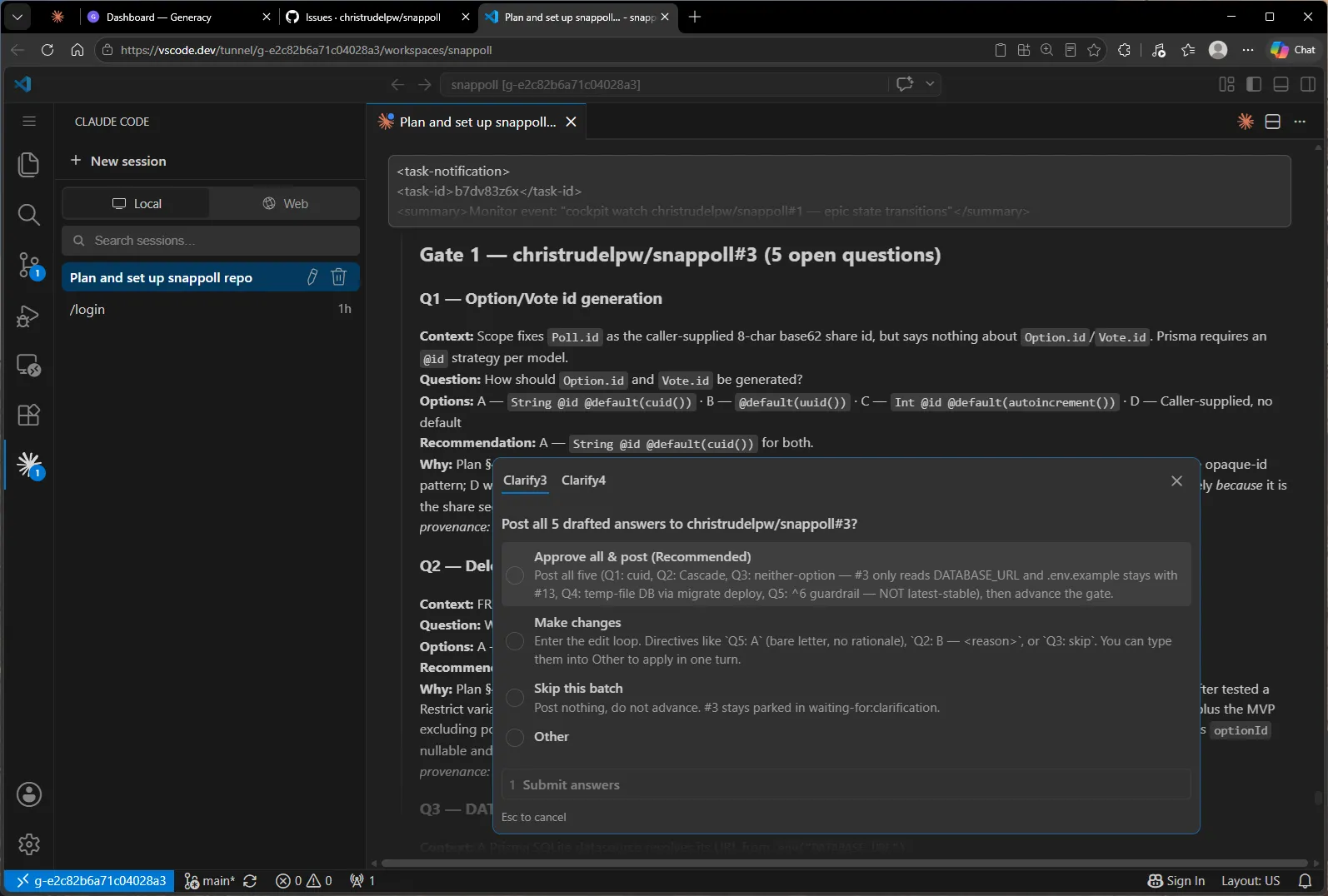Click errors and warnings status counter
Image resolution: width=1328 pixels, height=896 pixels.
point(304,880)
